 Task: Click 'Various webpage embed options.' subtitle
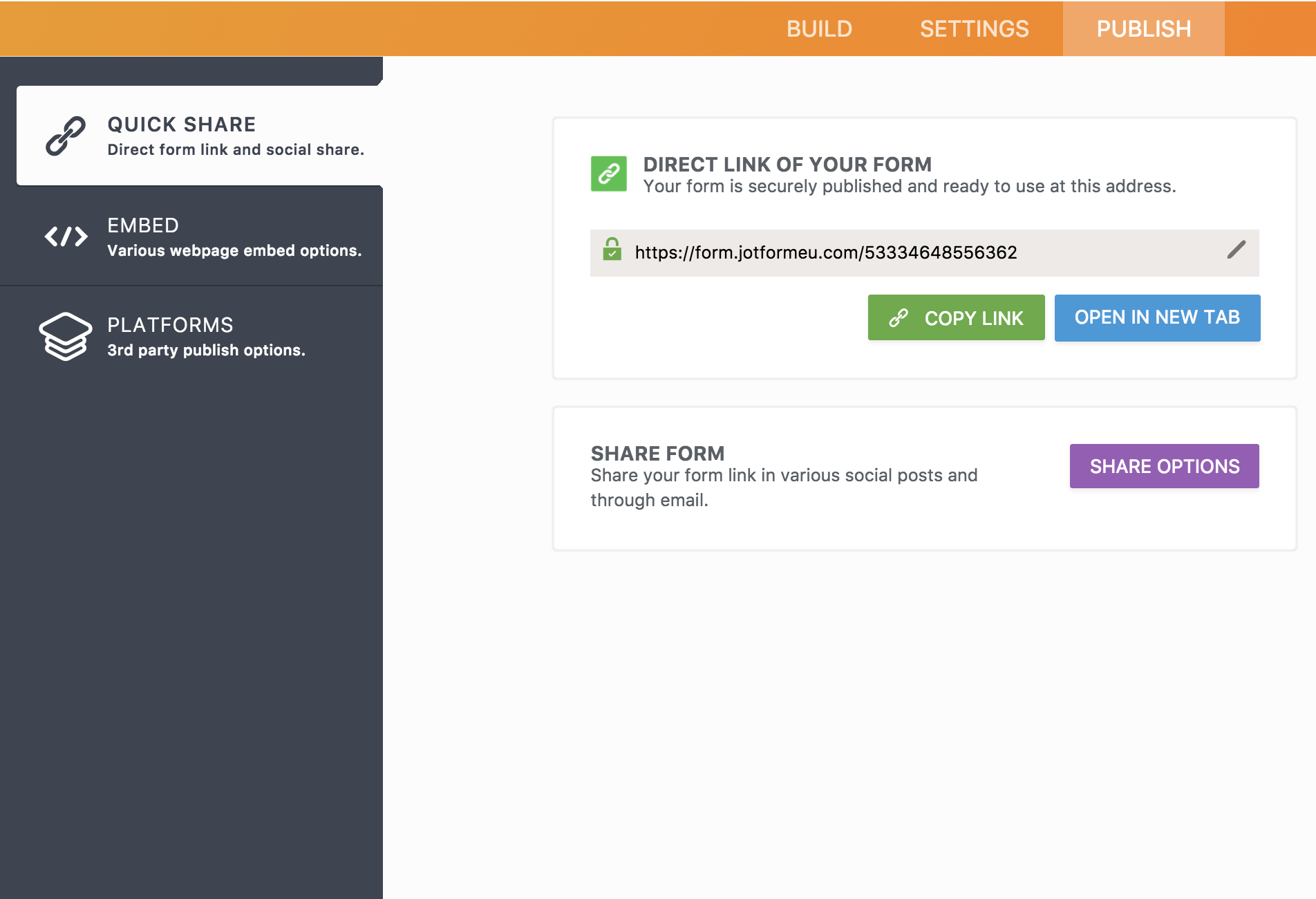(x=234, y=251)
